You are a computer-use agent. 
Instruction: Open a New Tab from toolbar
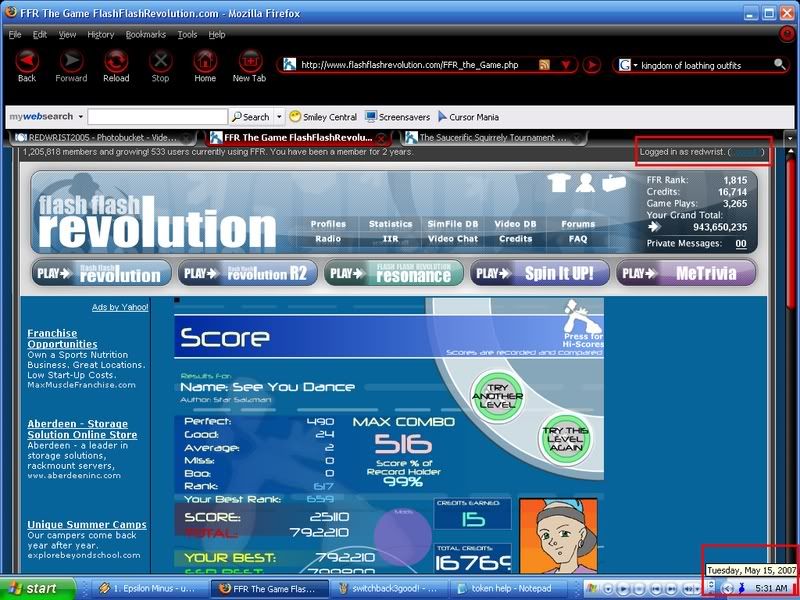click(249, 63)
